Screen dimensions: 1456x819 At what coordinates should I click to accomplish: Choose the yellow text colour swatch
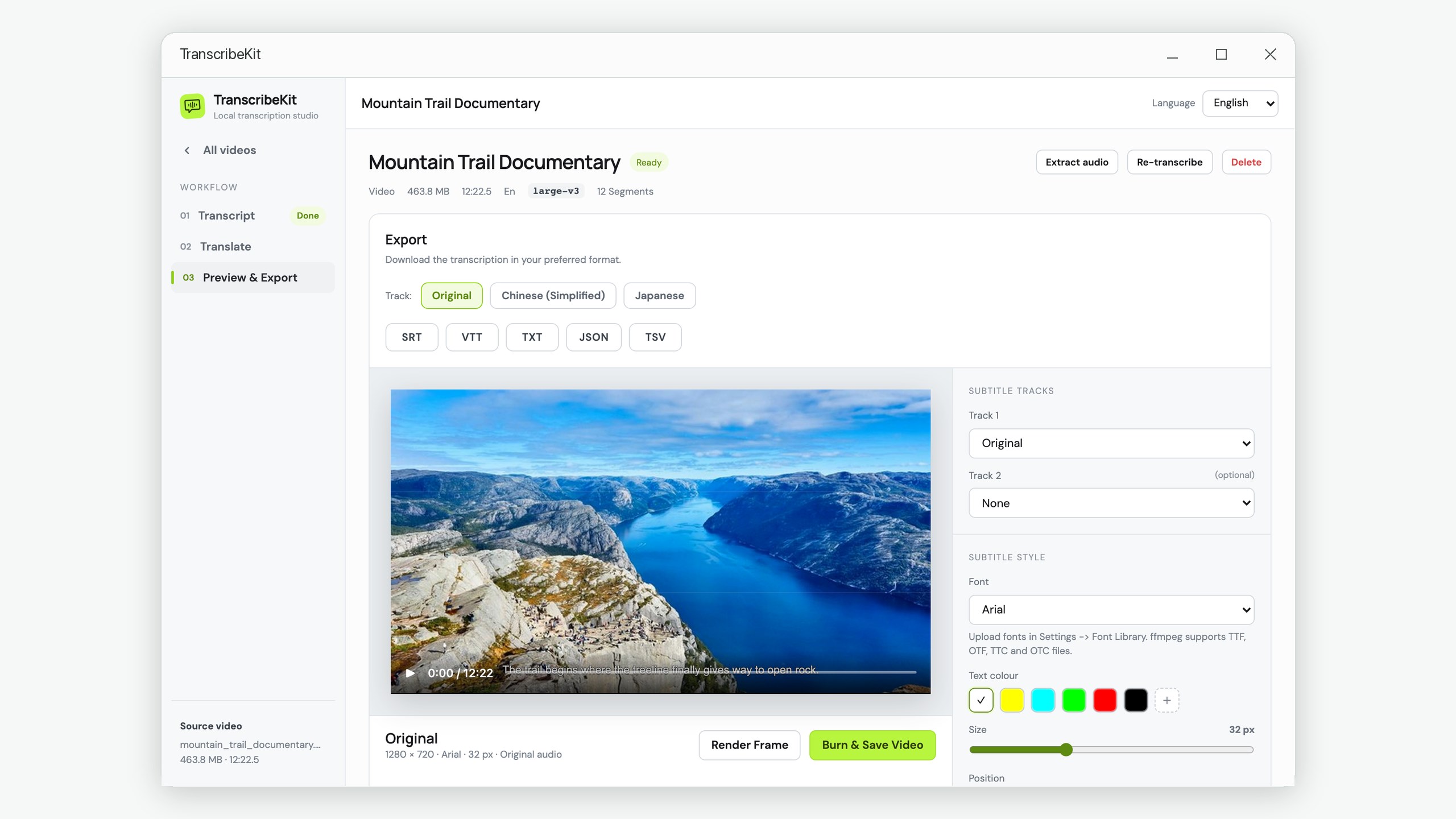[1012, 700]
